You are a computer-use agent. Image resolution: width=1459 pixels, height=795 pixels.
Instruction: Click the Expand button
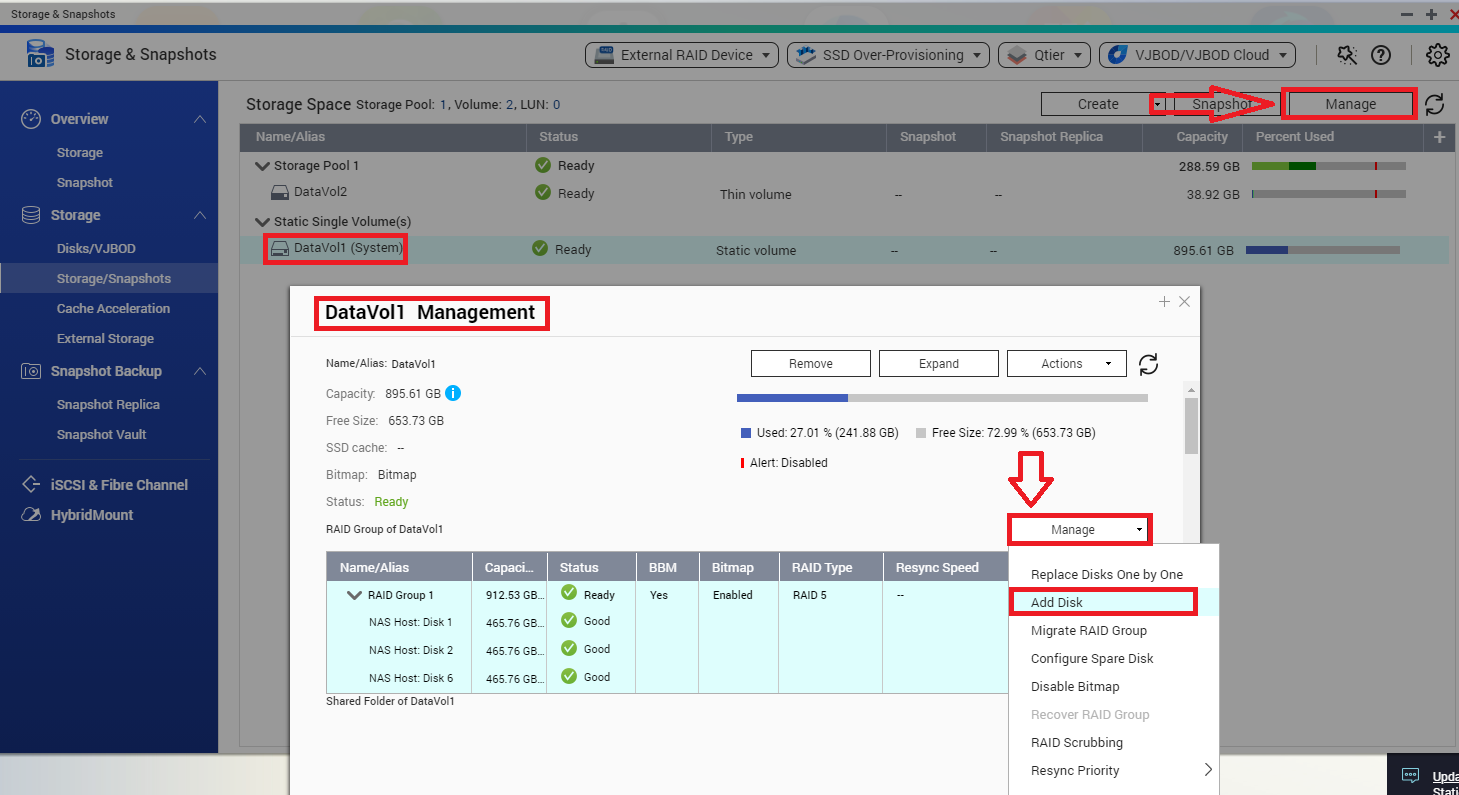[938, 364]
